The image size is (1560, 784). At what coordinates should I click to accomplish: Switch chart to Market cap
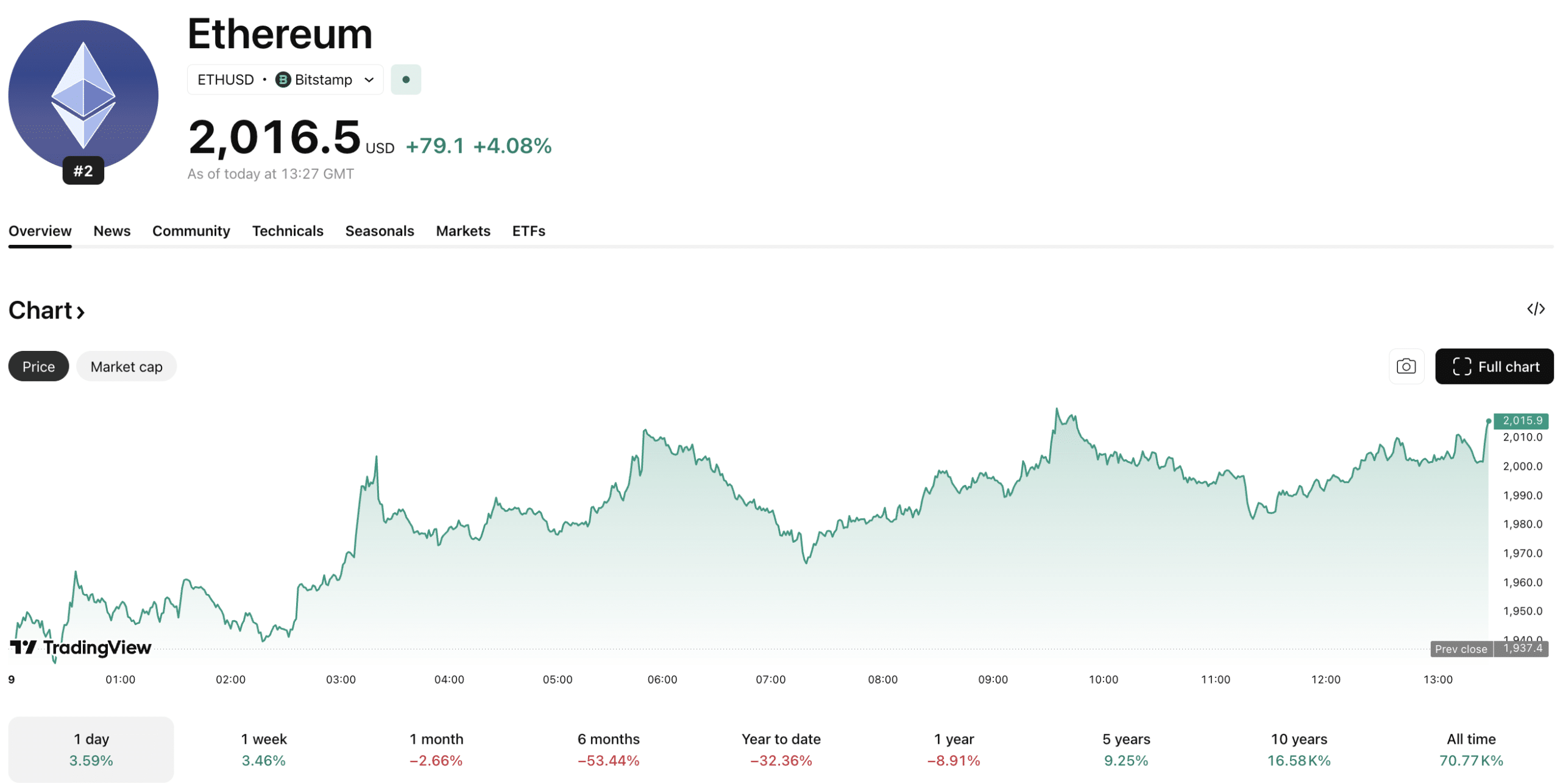[x=126, y=366]
